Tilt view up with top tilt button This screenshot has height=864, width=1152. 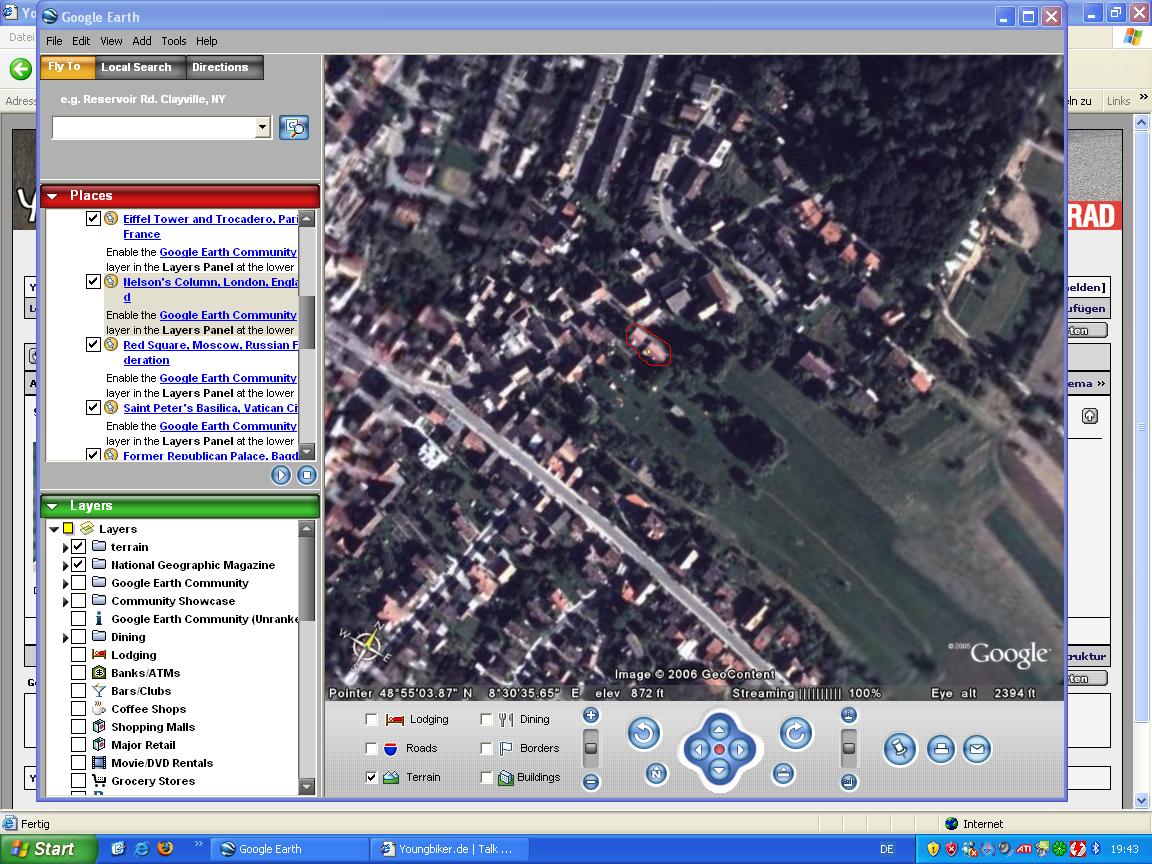tap(849, 715)
